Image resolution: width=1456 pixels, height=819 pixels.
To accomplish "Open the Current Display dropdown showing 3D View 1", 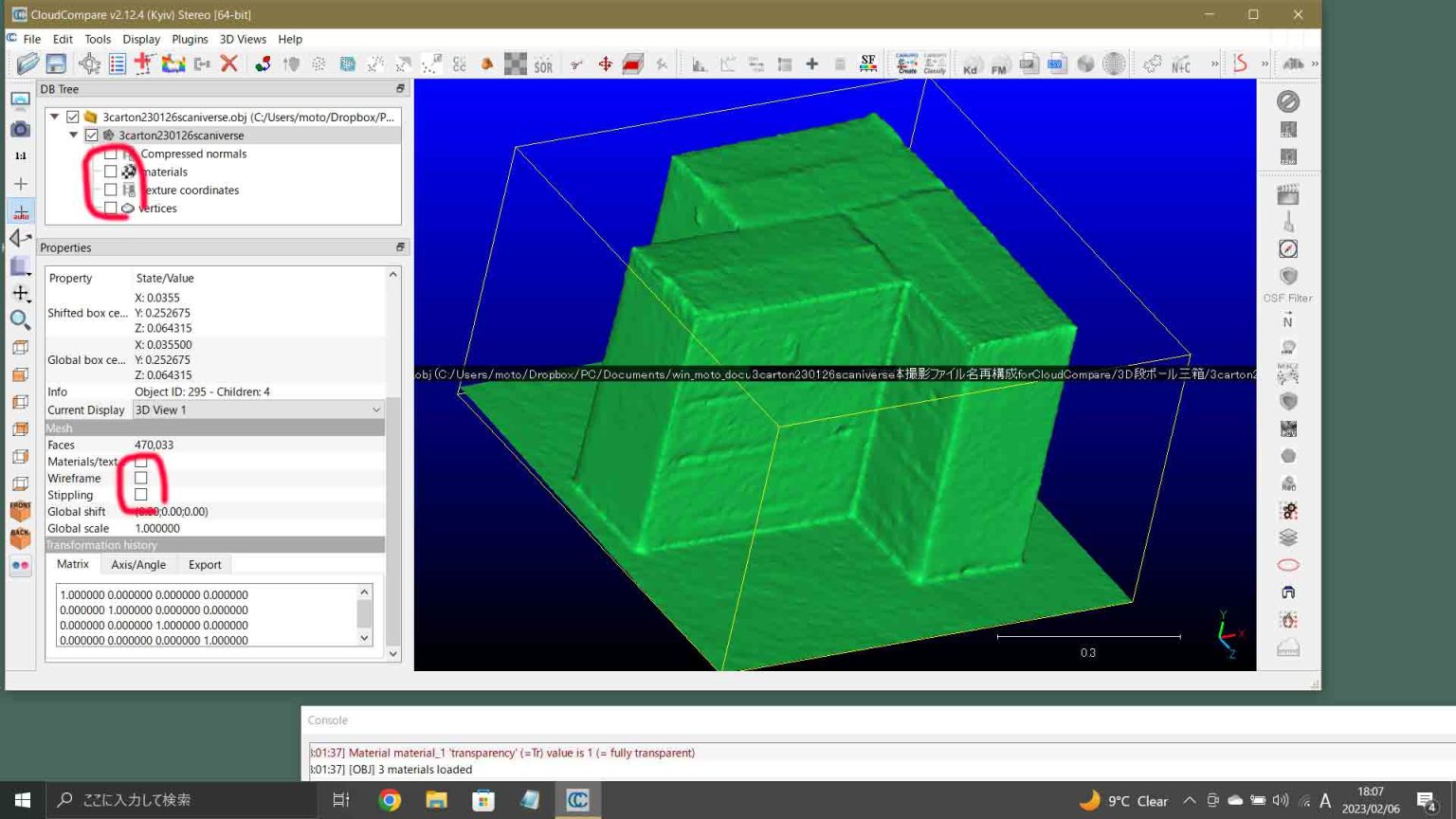I will [376, 409].
